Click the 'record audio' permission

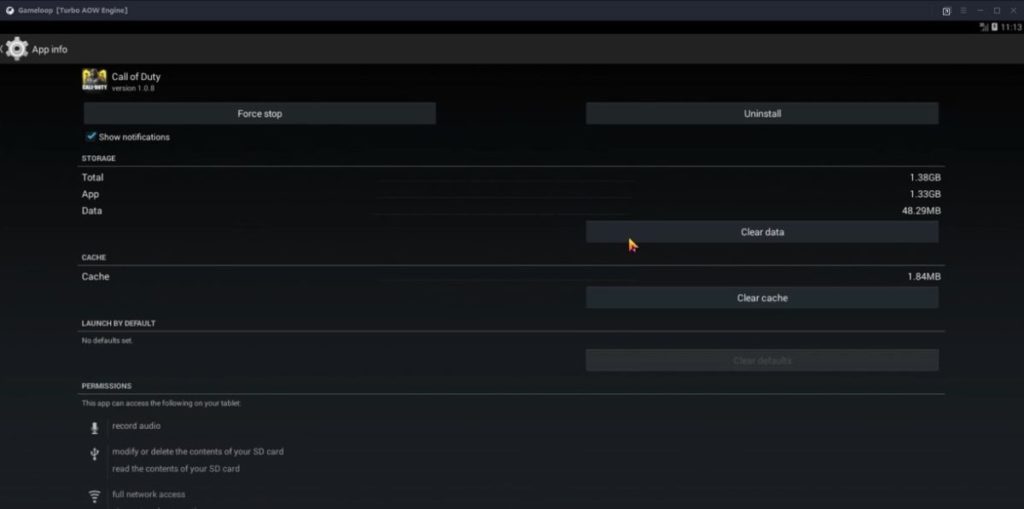136,426
